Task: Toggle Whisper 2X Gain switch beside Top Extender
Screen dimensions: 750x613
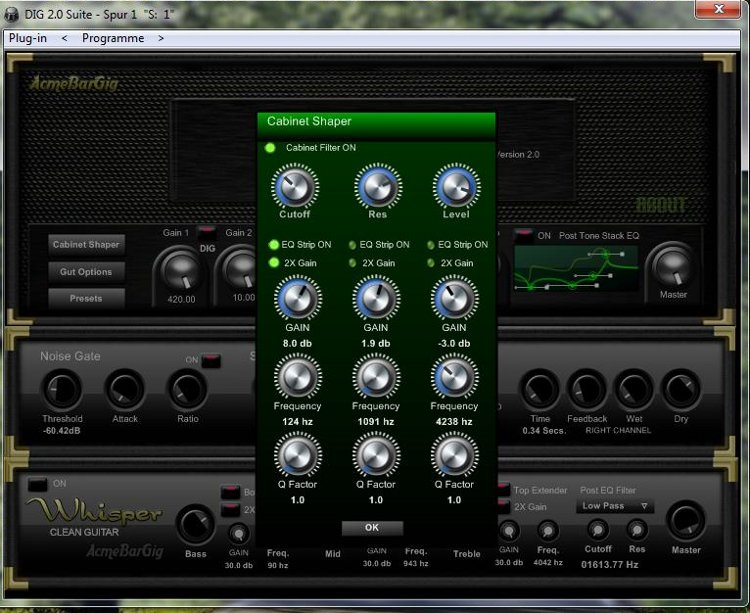Action: [503, 506]
